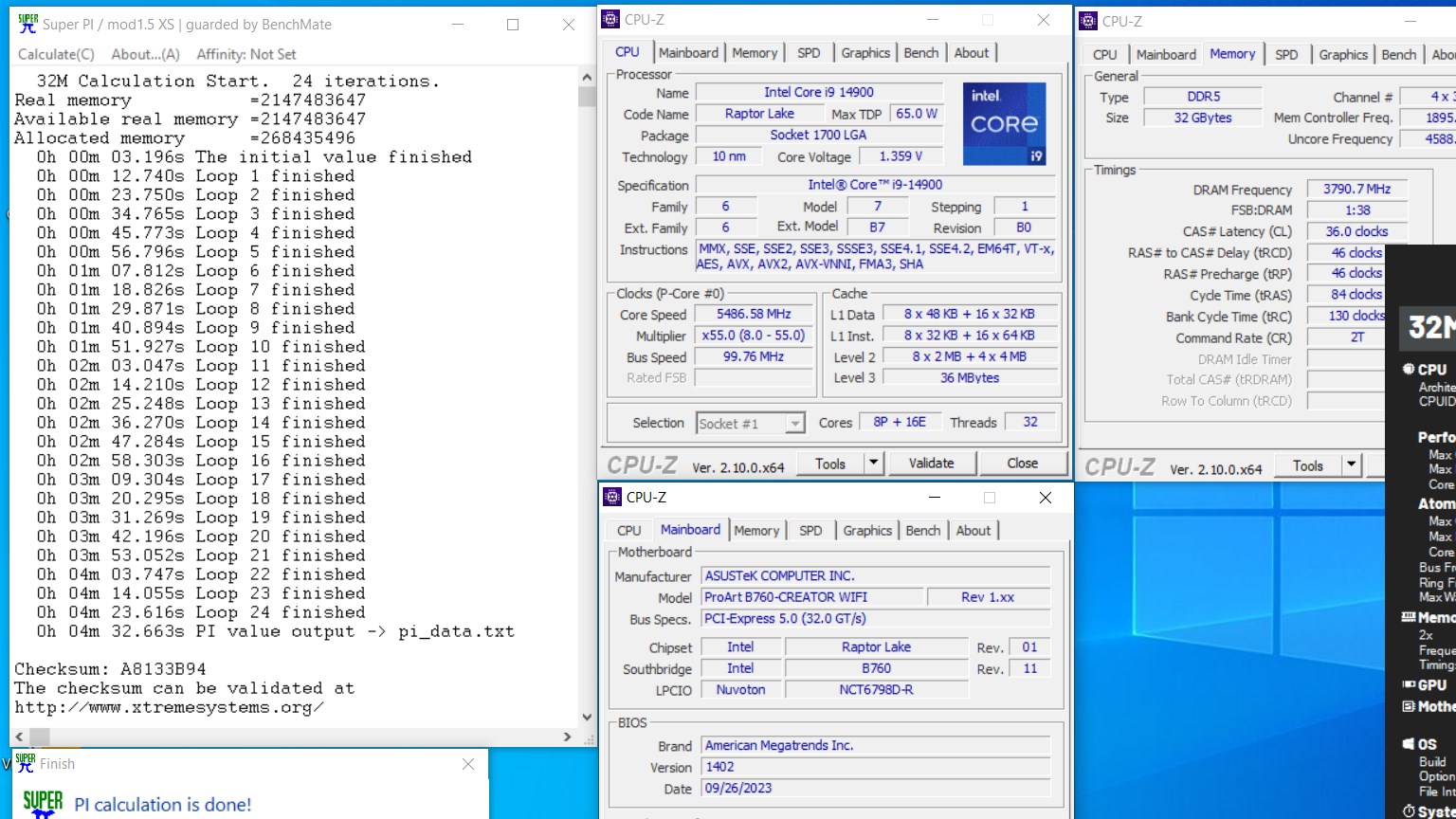1456x819 pixels.
Task: Close the Finish dialog
Action: coord(468,764)
